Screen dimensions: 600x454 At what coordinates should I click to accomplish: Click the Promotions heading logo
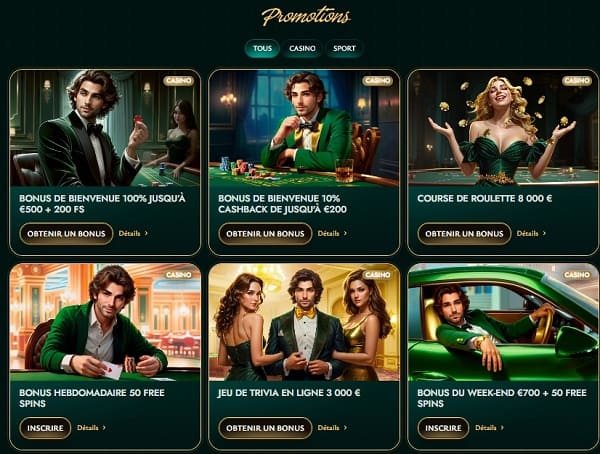[x=306, y=17]
